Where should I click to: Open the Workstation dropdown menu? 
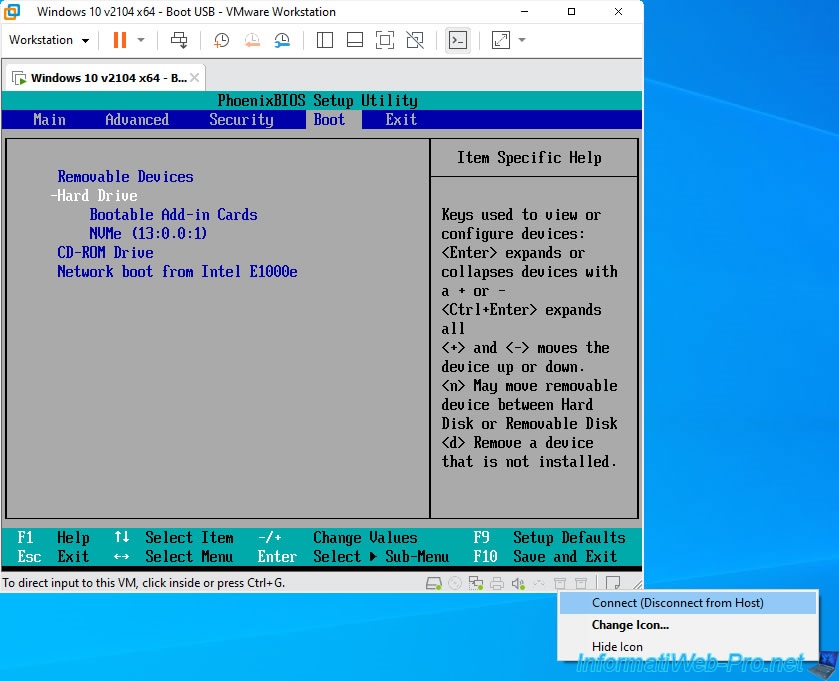tap(49, 40)
